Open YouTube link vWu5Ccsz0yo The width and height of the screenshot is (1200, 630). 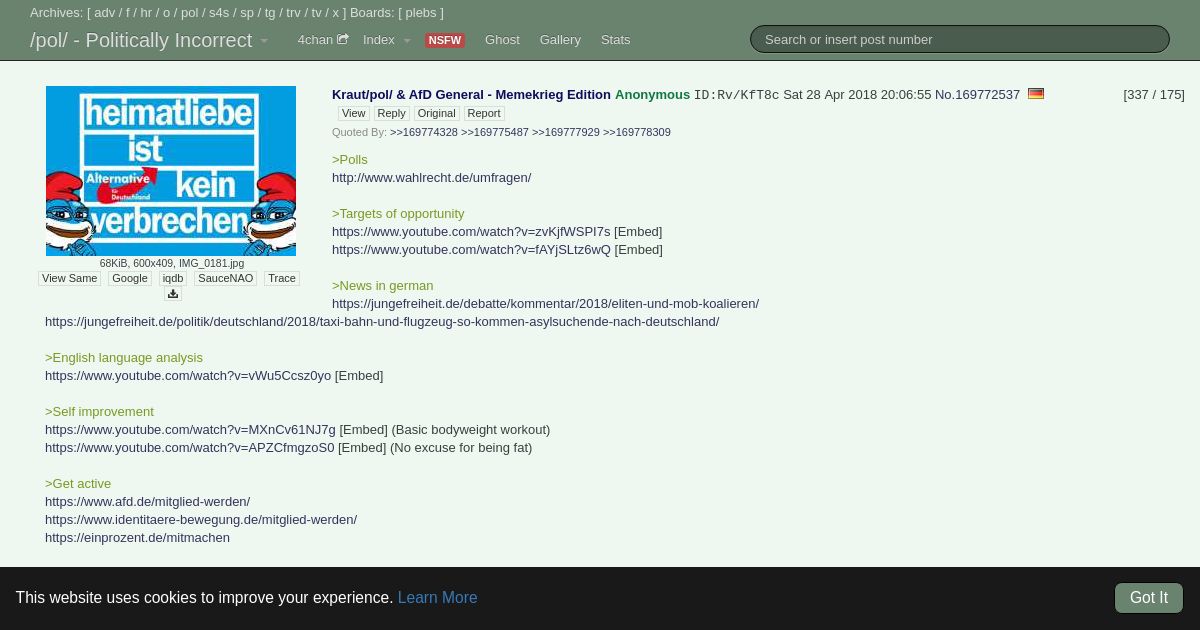click(x=188, y=375)
